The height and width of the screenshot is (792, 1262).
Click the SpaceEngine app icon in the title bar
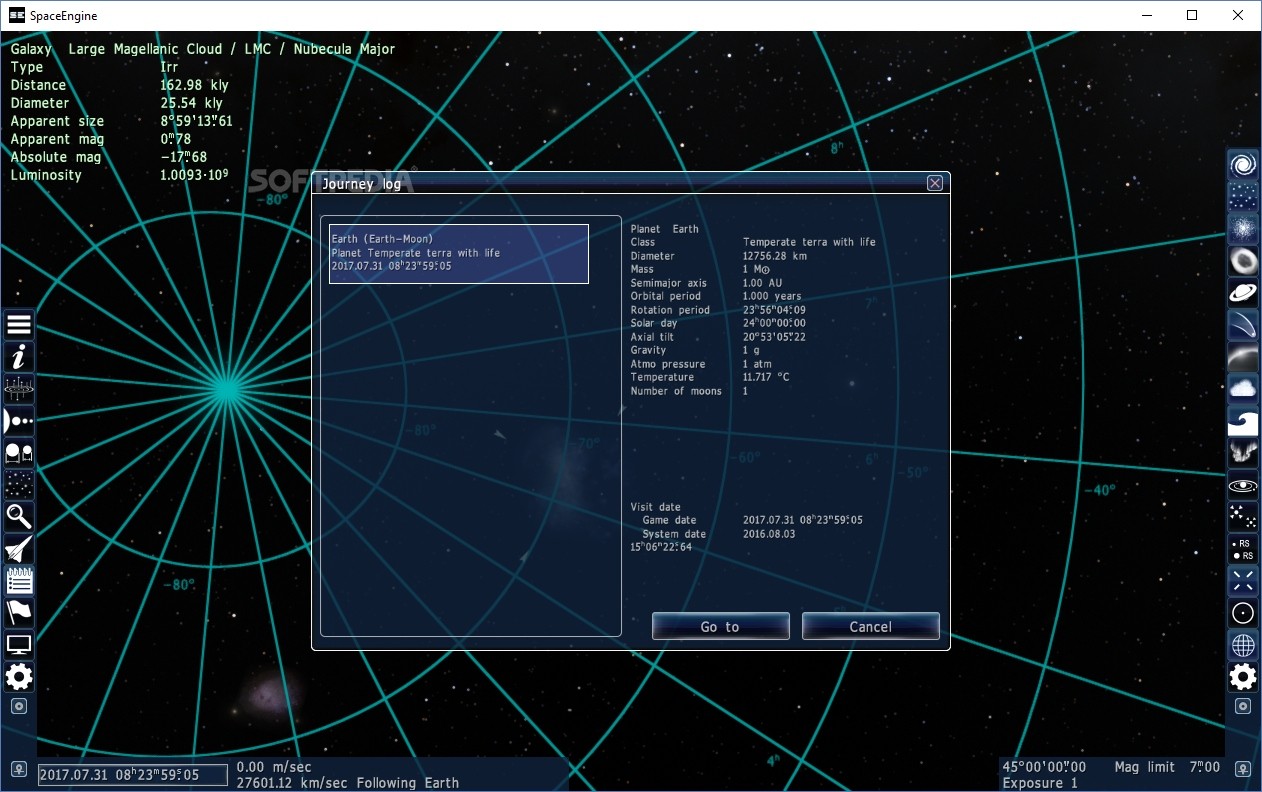tap(17, 15)
